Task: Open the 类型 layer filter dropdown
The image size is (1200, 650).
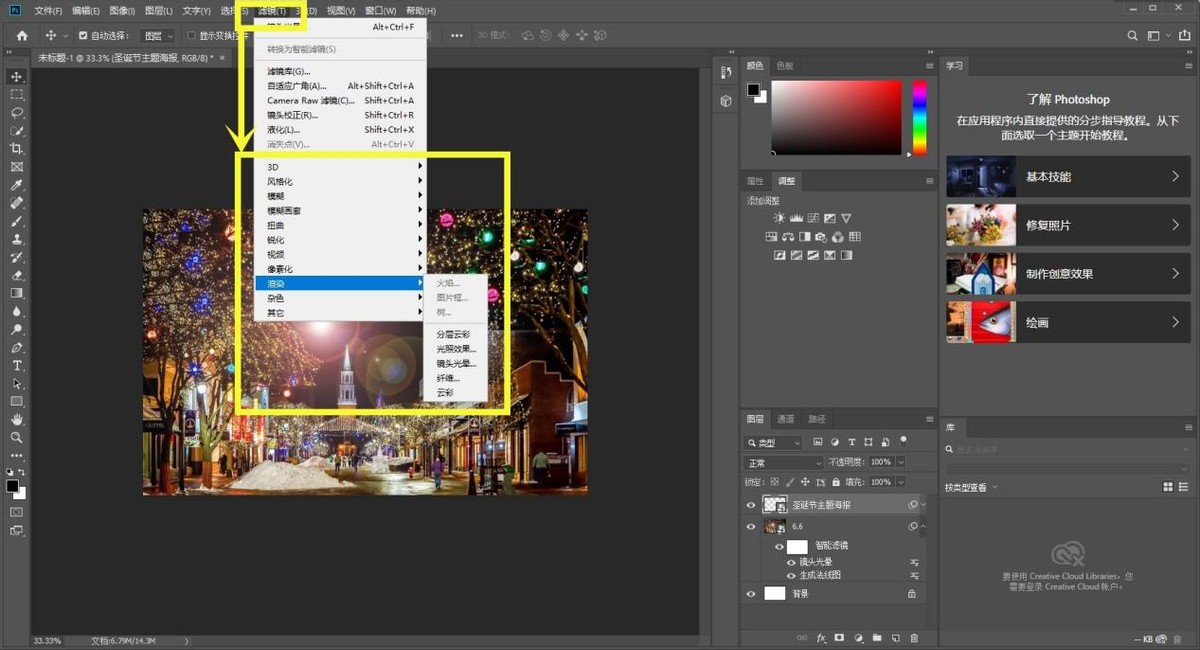Action: click(x=774, y=442)
